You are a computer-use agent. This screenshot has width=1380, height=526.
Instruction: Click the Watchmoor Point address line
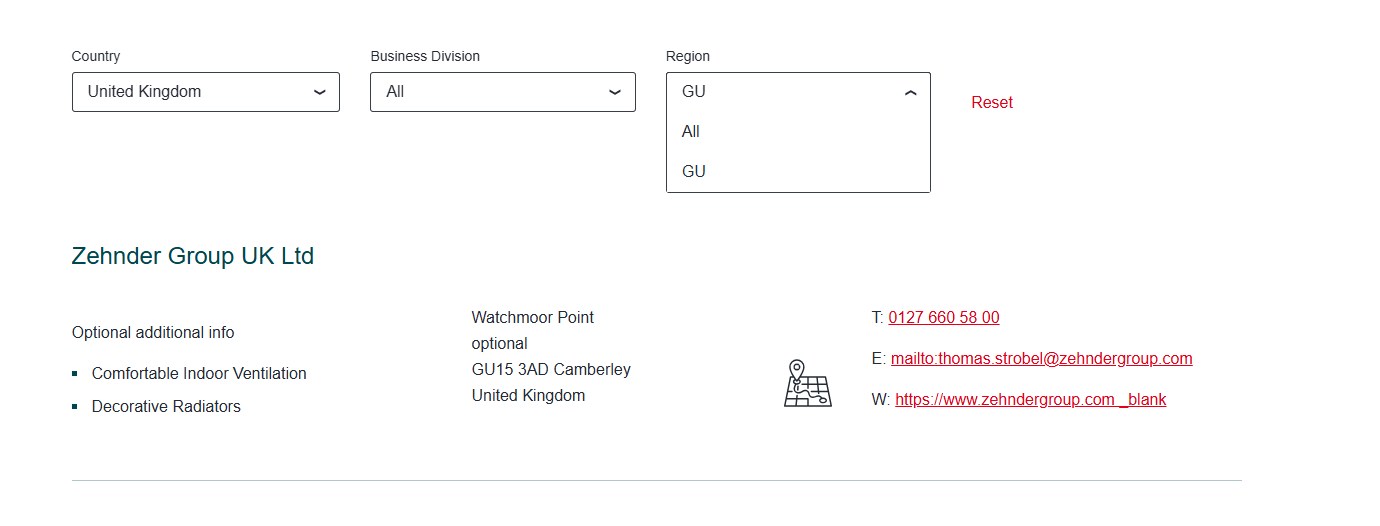533,318
